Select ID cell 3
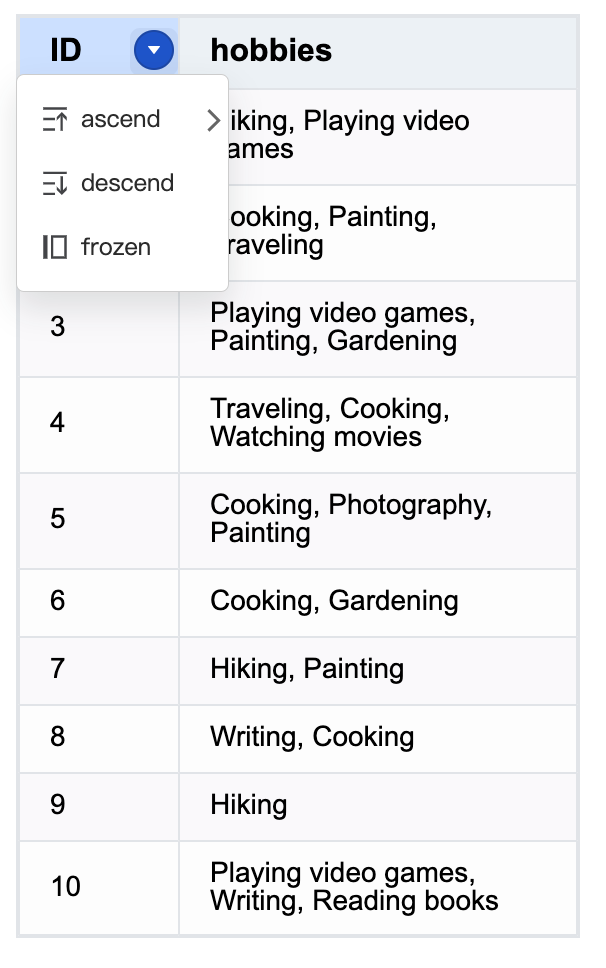 tap(99, 329)
